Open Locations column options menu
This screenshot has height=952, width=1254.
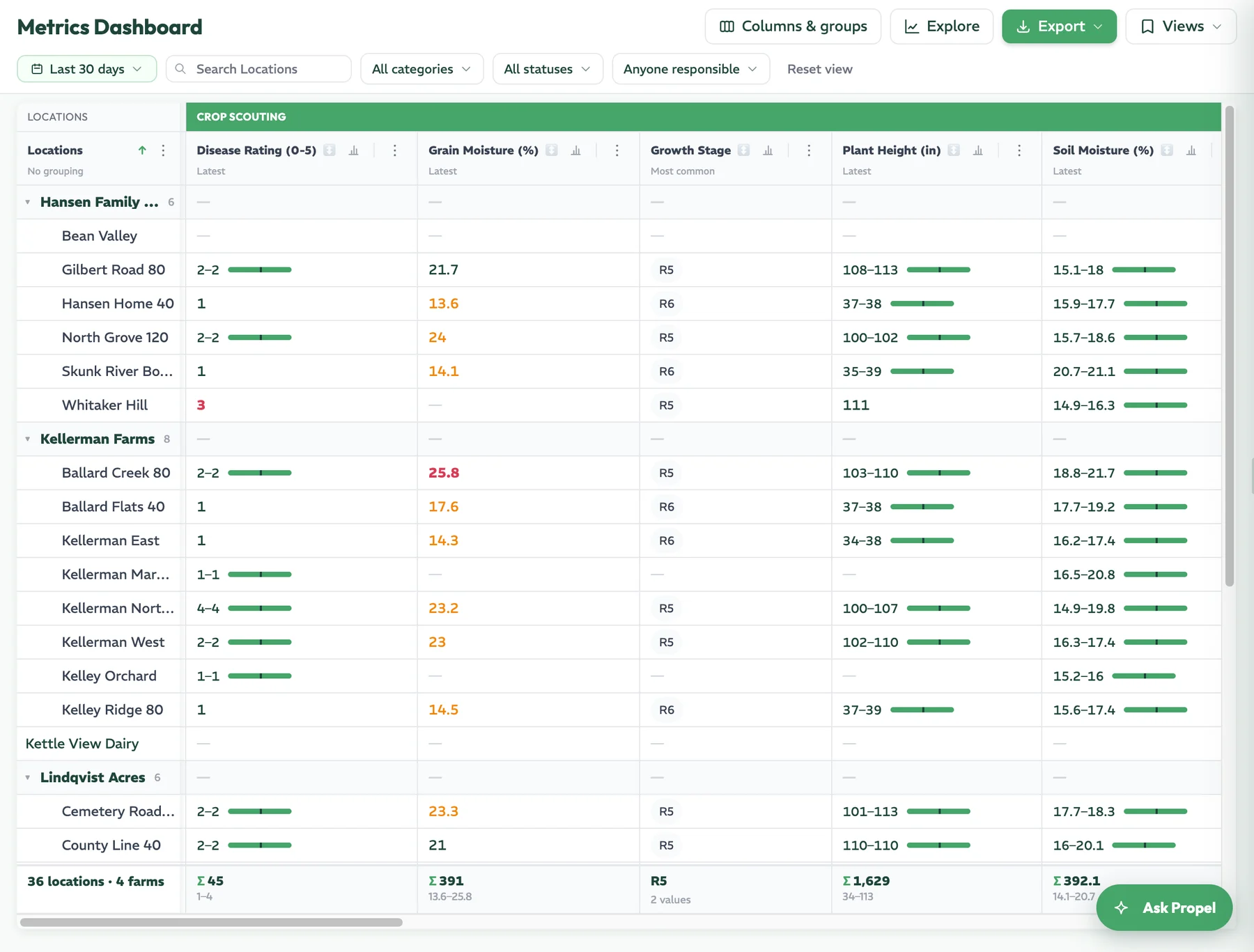tap(164, 150)
